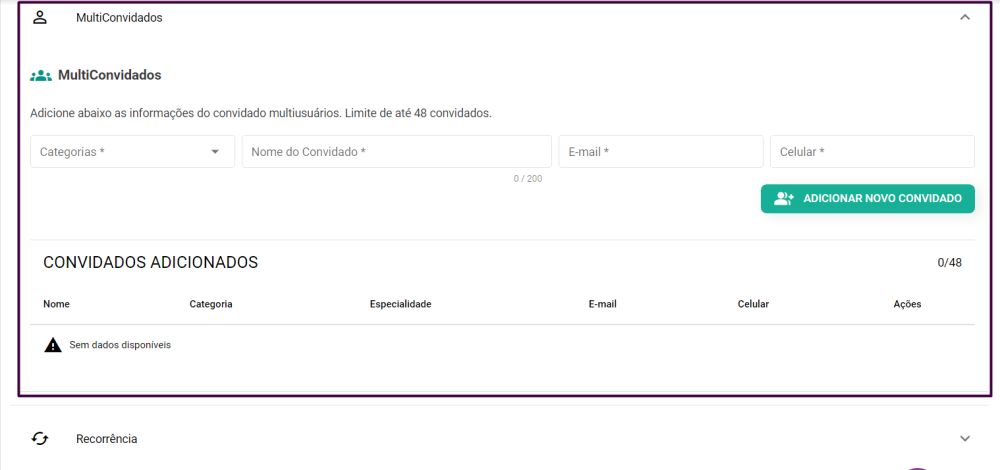The height and width of the screenshot is (470, 1000).
Task: Click the E-mail column header in table
Action: [603, 304]
